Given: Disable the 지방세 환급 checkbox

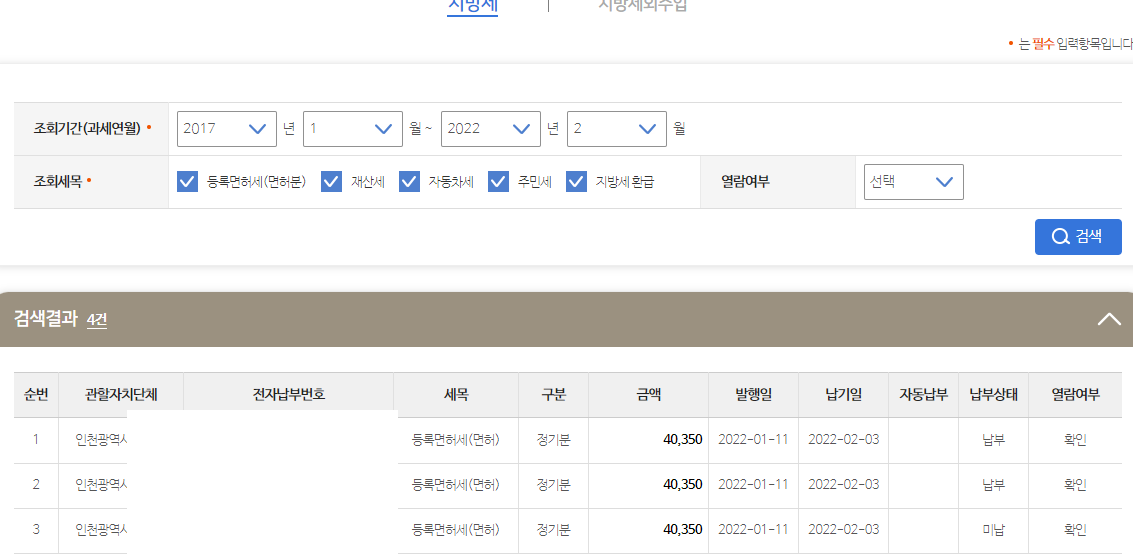Looking at the screenshot, I should (x=576, y=182).
